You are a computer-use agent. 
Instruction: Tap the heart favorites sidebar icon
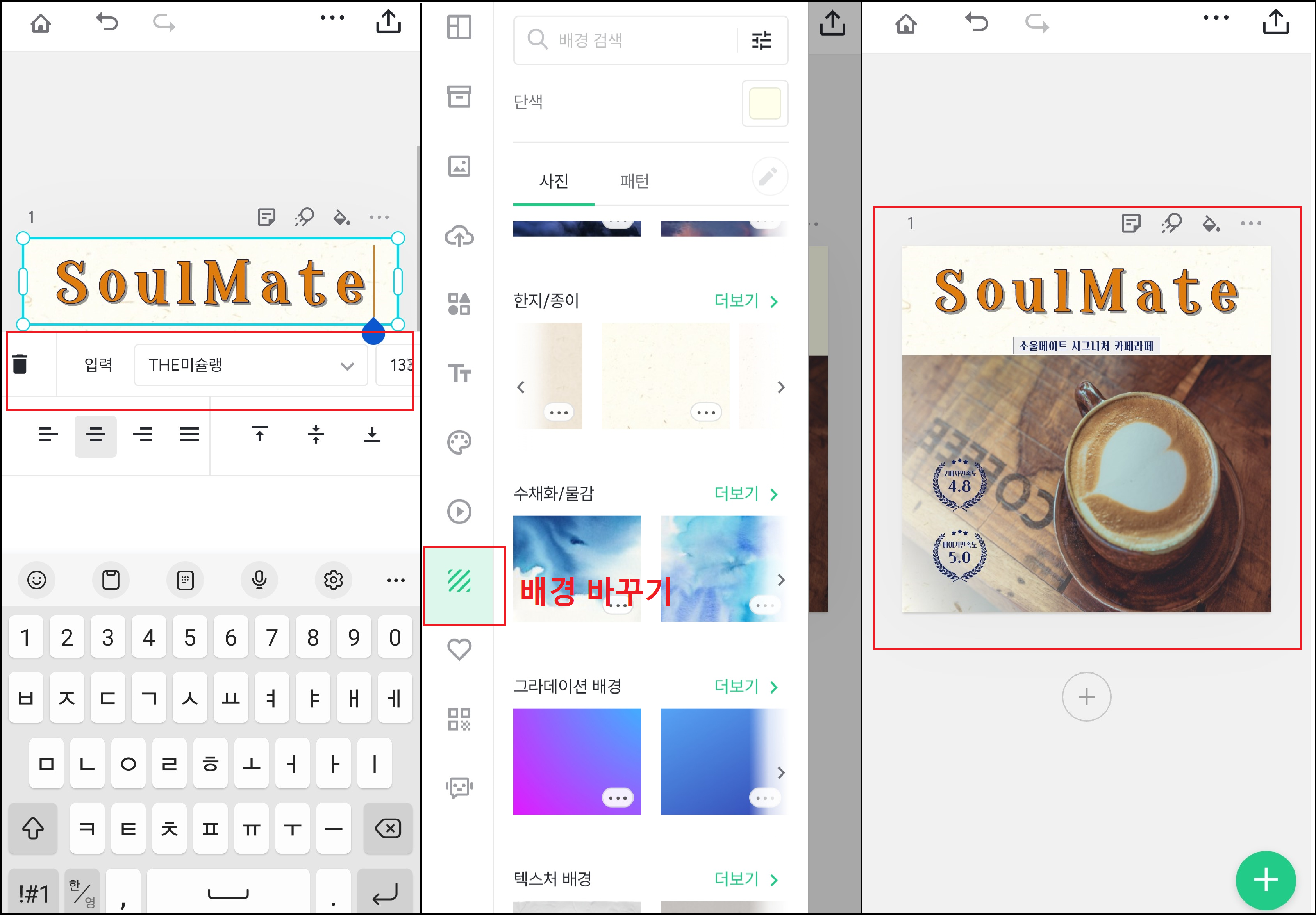point(459,649)
